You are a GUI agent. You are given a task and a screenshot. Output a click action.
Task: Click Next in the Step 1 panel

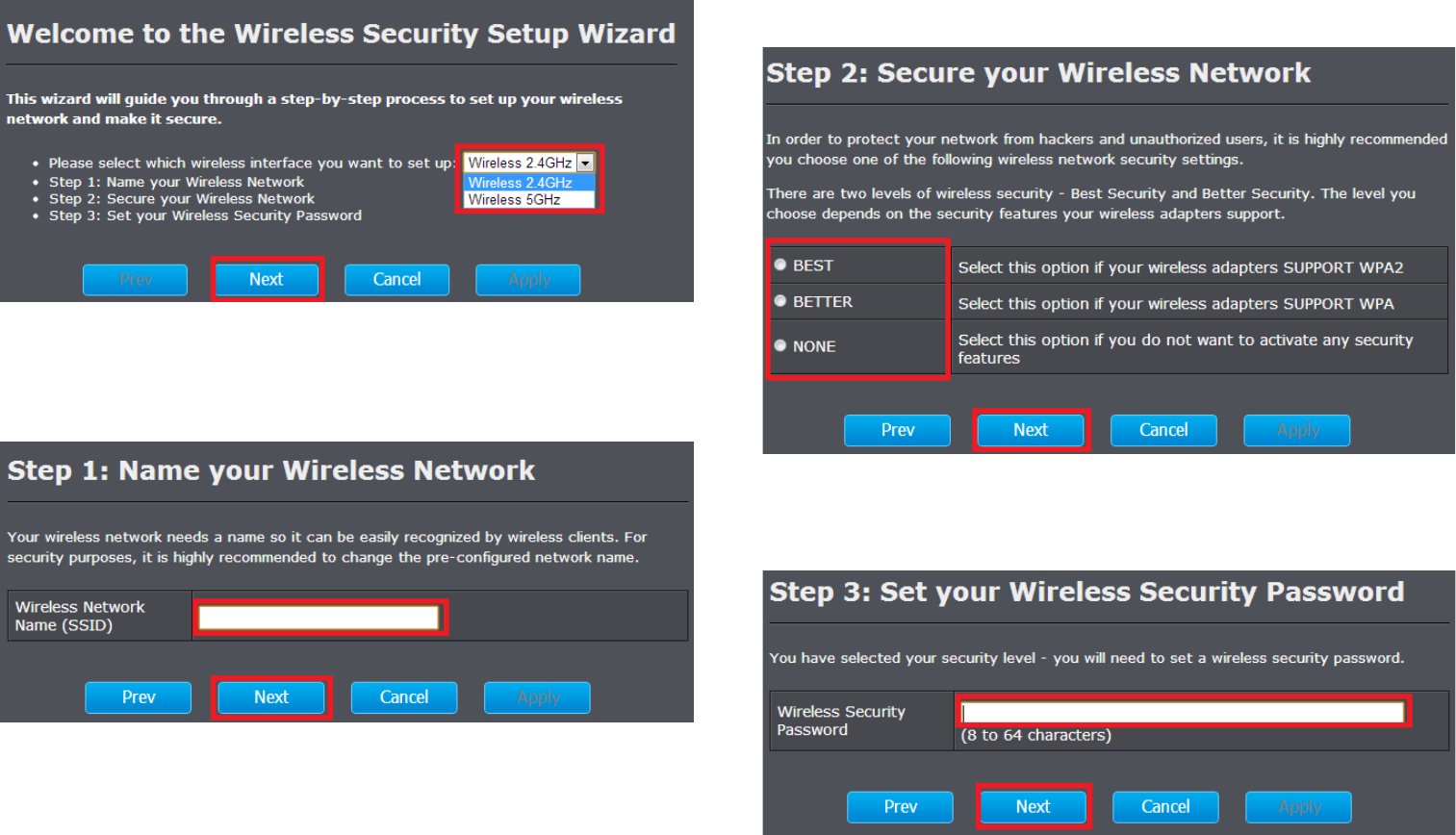[x=271, y=697]
